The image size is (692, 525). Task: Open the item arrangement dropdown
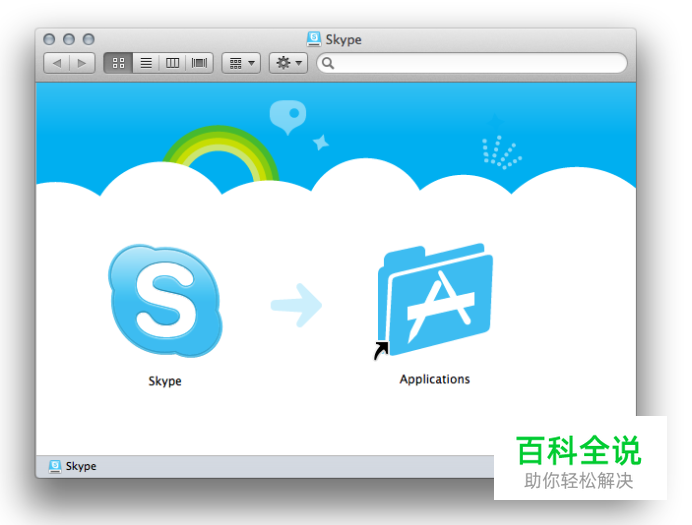(x=241, y=63)
